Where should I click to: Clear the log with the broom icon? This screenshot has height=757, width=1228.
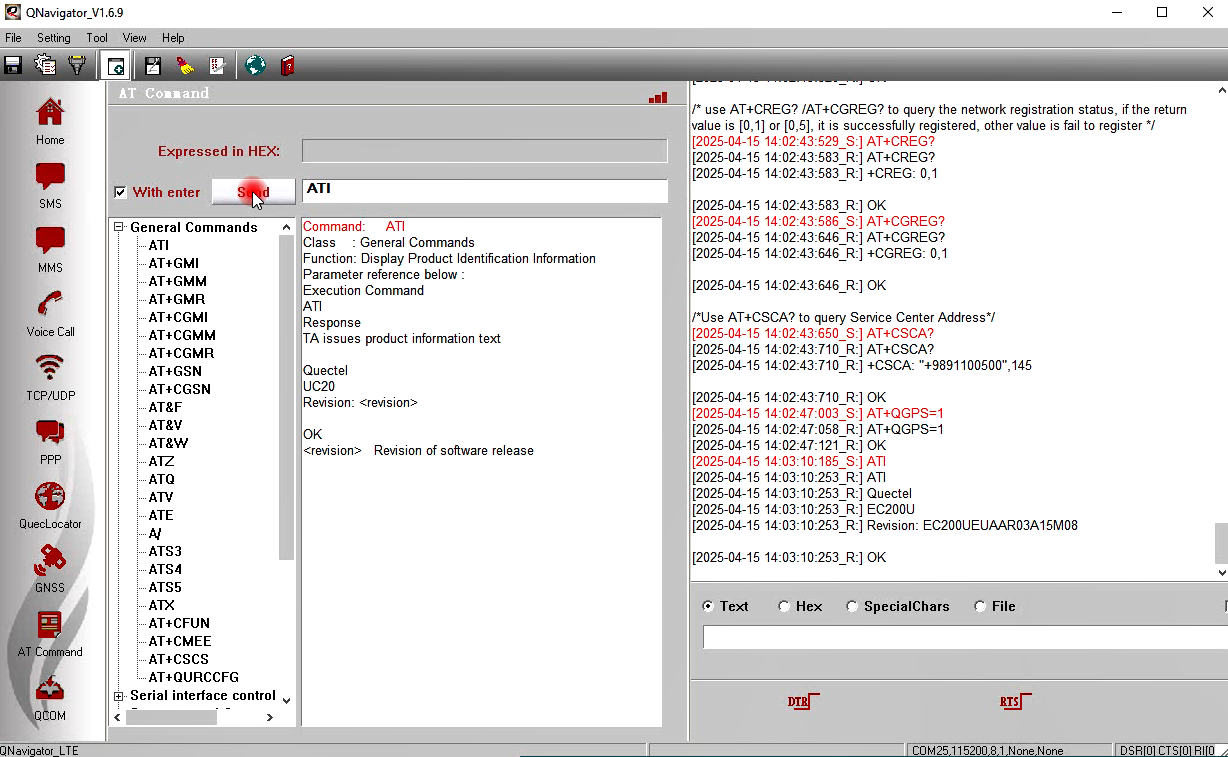coord(185,66)
